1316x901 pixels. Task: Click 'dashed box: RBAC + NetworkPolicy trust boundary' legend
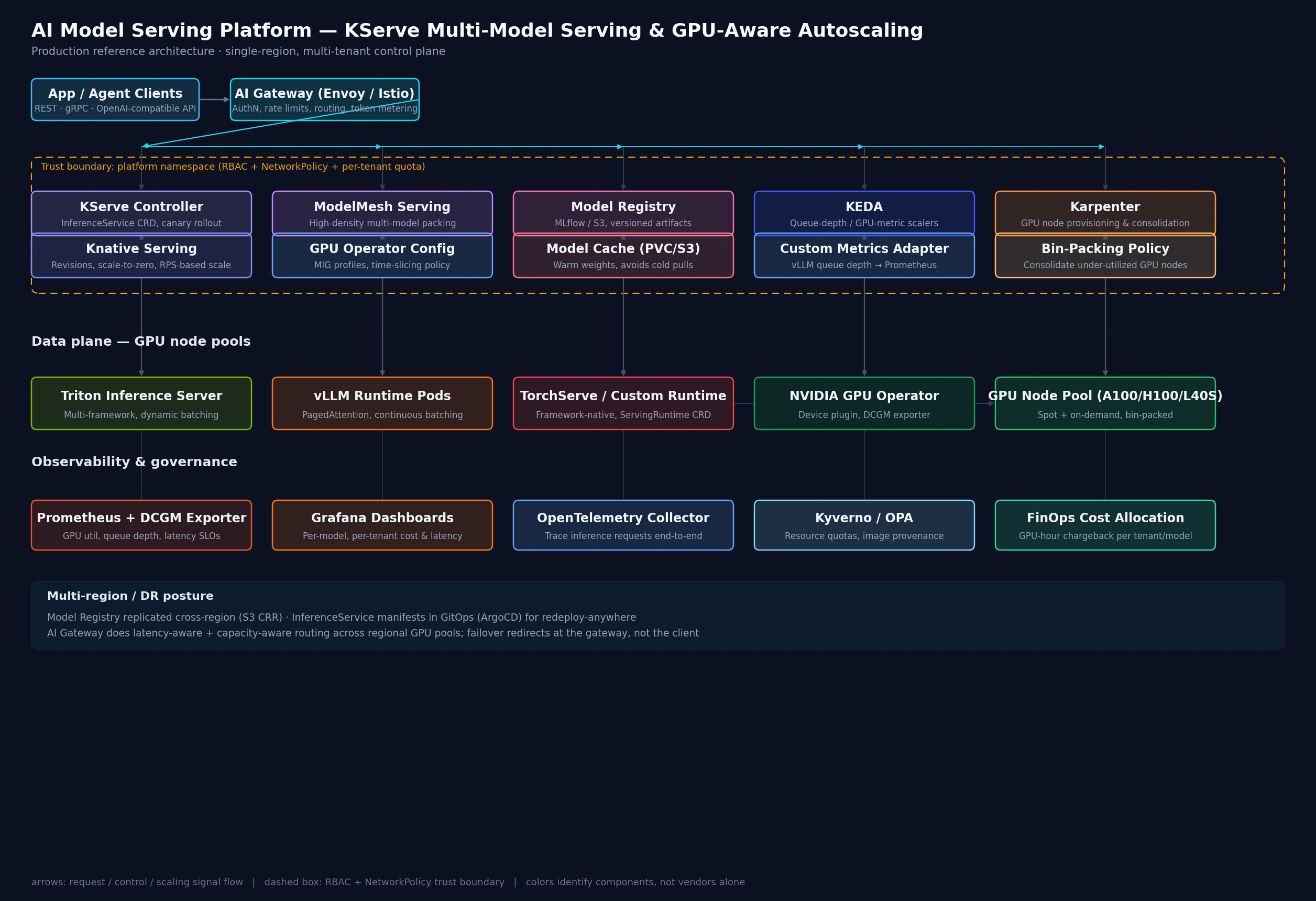[384, 882]
